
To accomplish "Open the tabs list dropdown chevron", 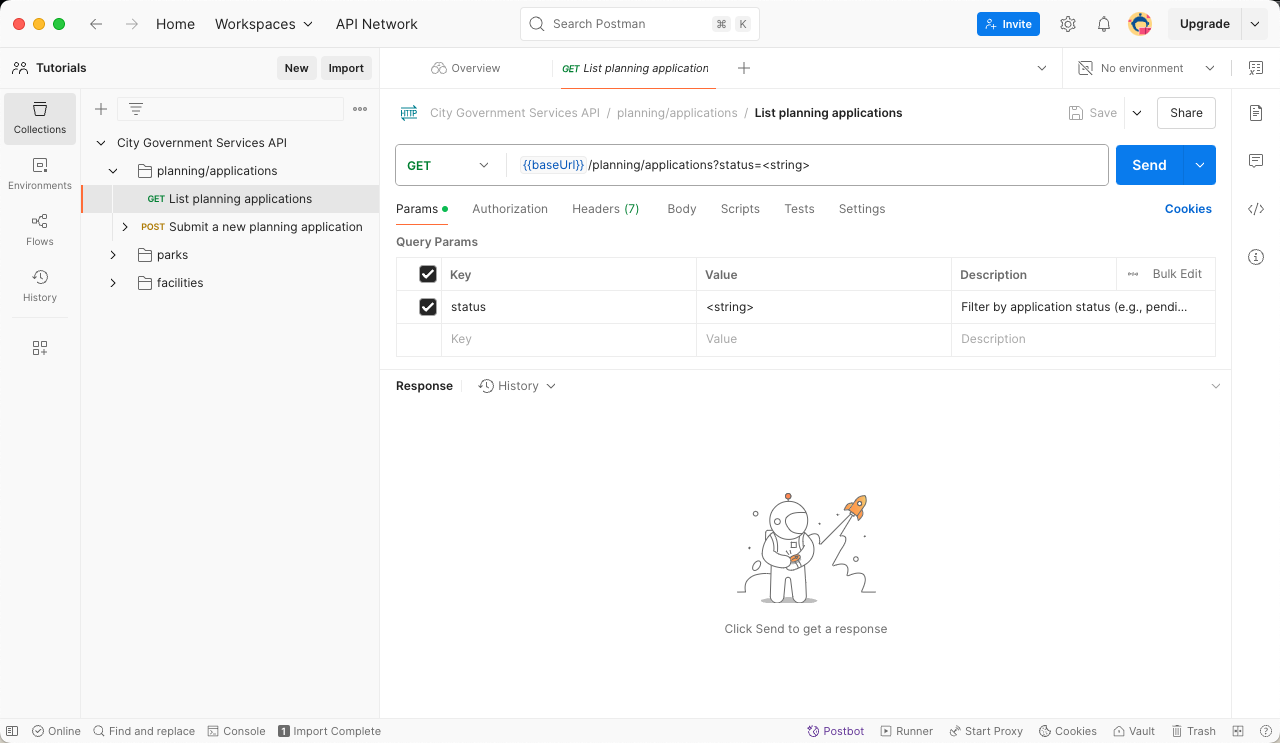I will (1042, 68).
